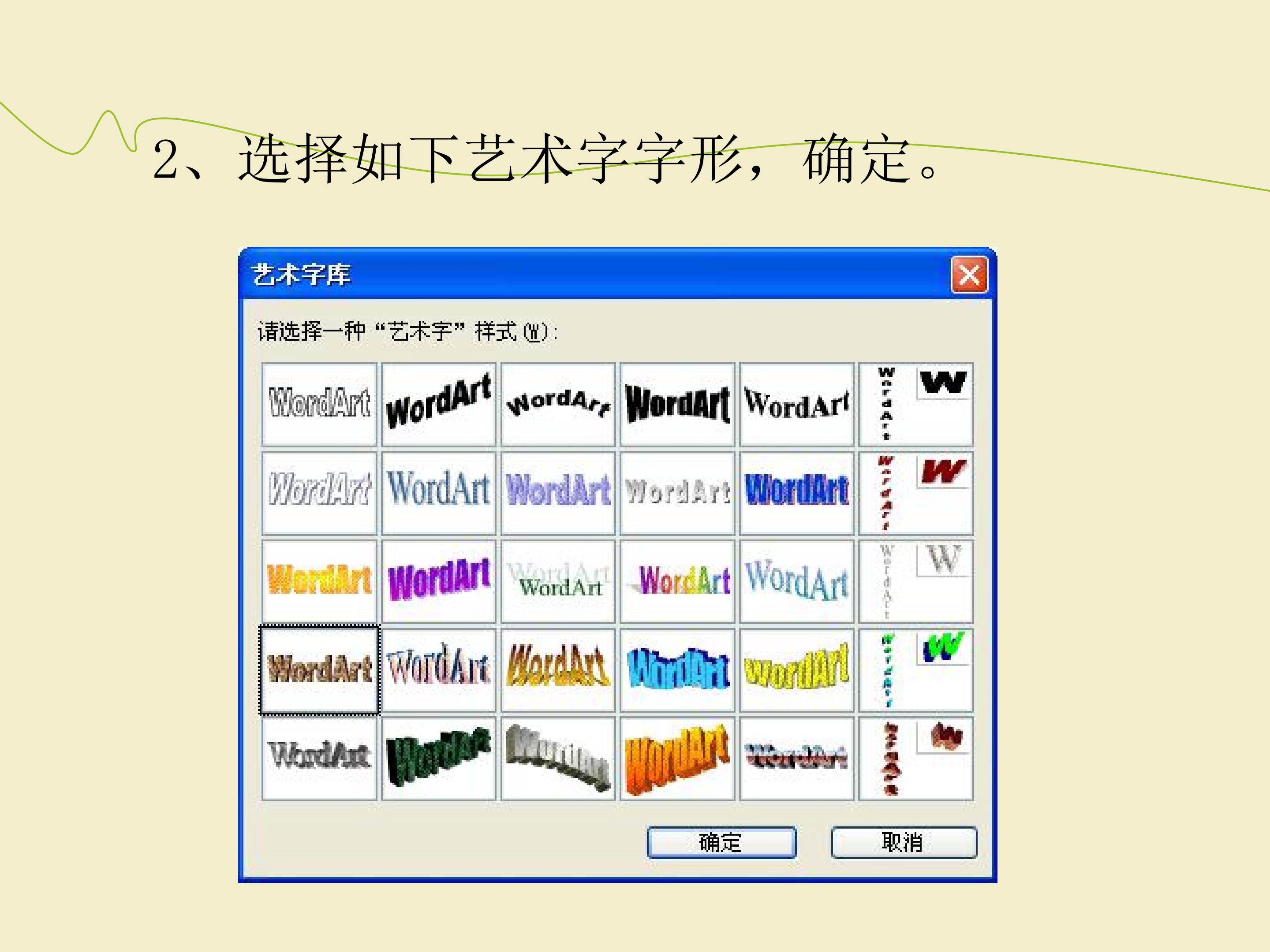Select the green-blue vertical WordArt style
This screenshot has height=952, width=1270.
tap(916, 670)
